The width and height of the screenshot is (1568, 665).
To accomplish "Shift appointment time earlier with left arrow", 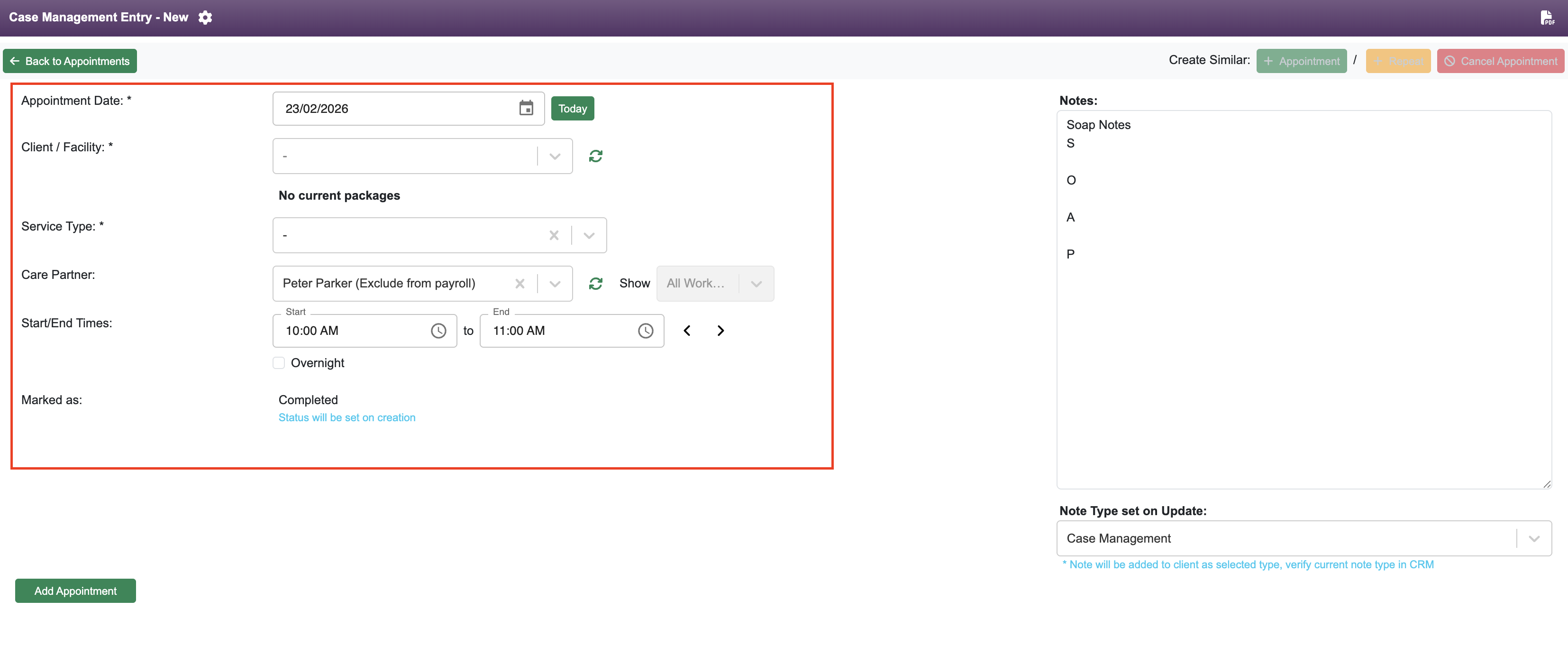I will 687,330.
